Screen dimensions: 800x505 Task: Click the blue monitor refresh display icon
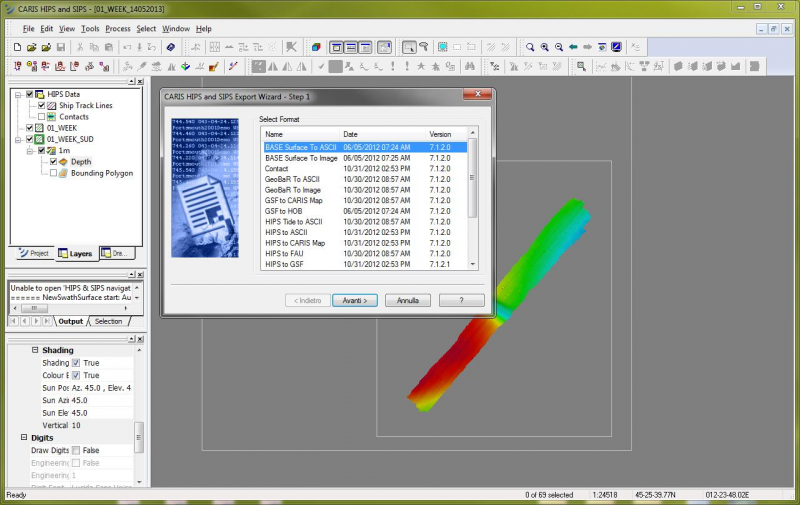[616, 47]
